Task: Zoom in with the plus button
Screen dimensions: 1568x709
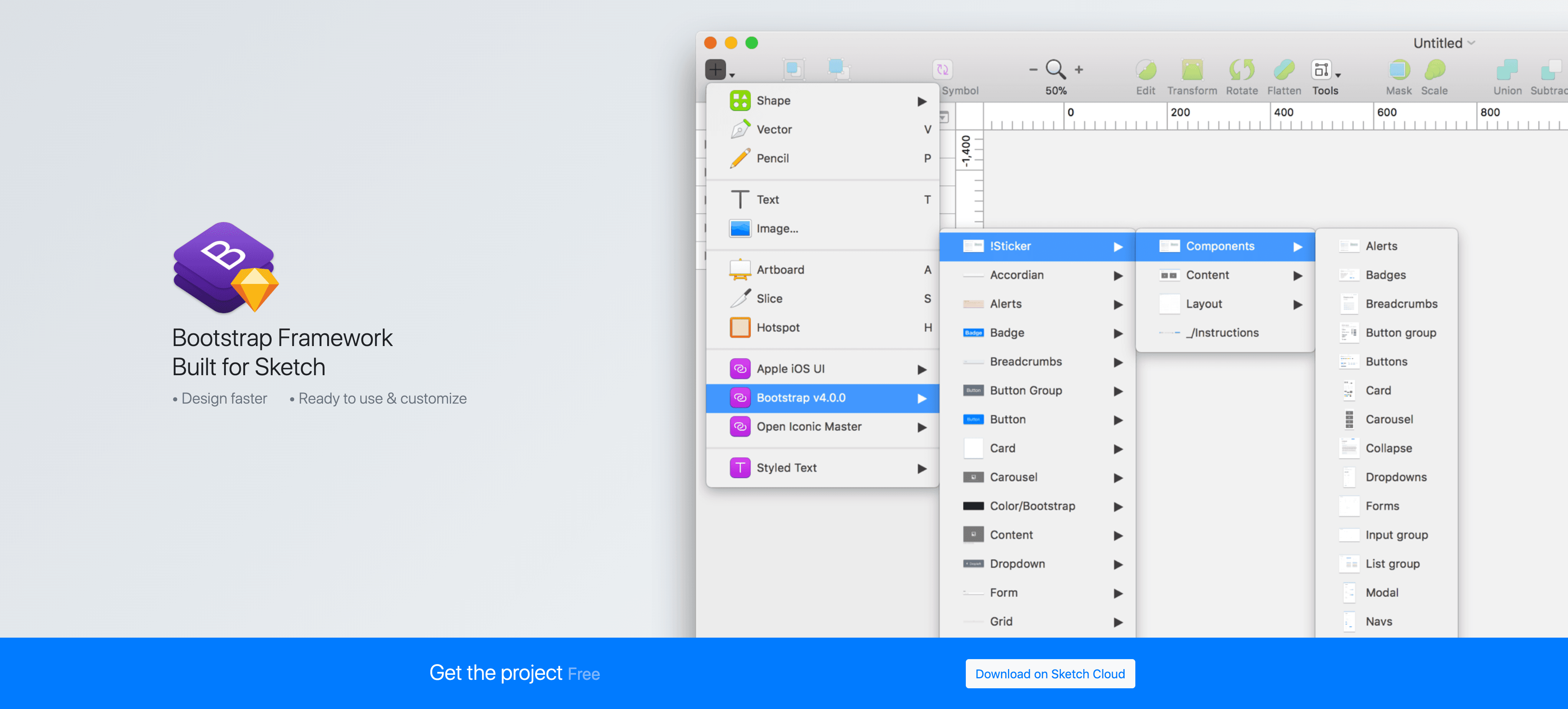Action: 1079,70
